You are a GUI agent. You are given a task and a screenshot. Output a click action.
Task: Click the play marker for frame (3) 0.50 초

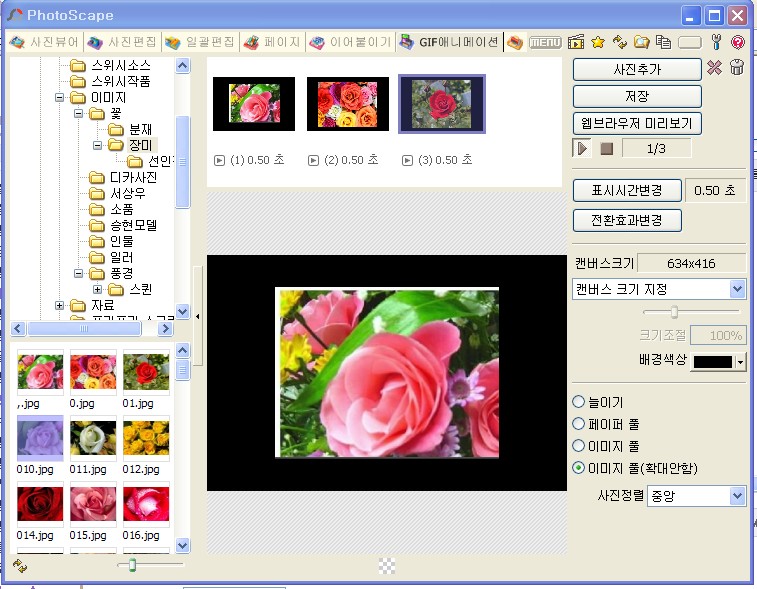coord(407,160)
